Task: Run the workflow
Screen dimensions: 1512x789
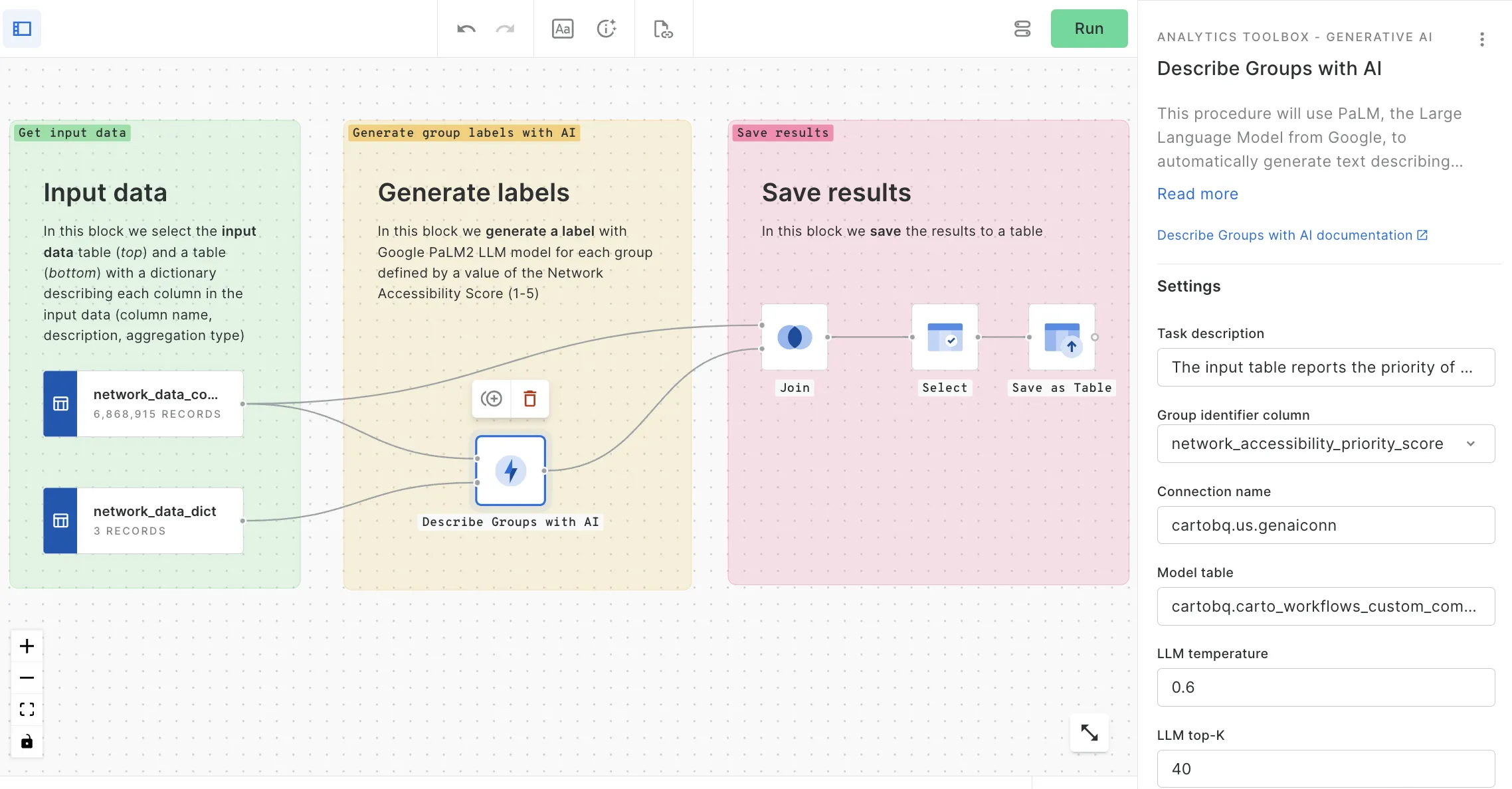Action: (x=1089, y=29)
